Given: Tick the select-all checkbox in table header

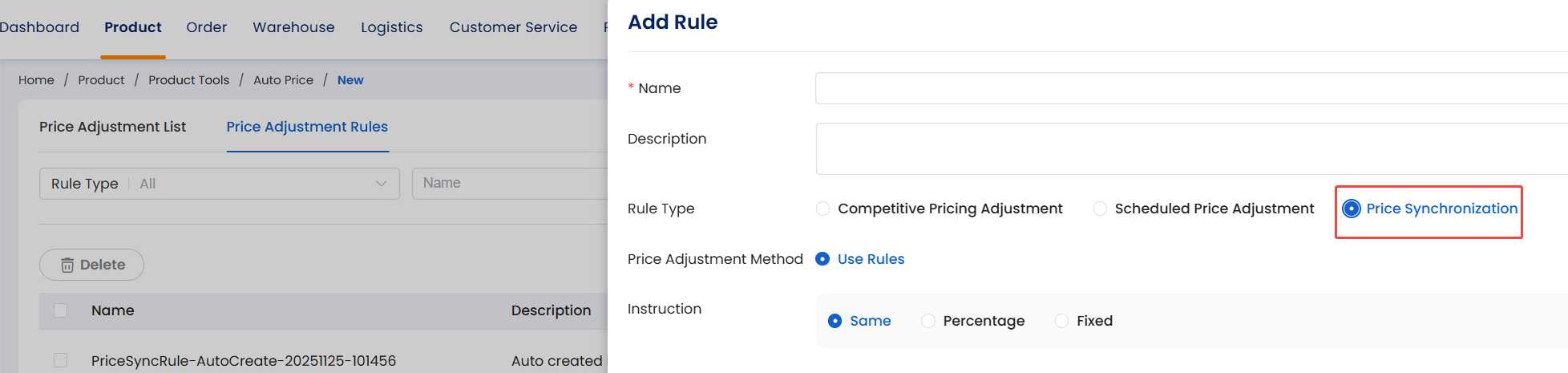Looking at the screenshot, I should coord(61,310).
